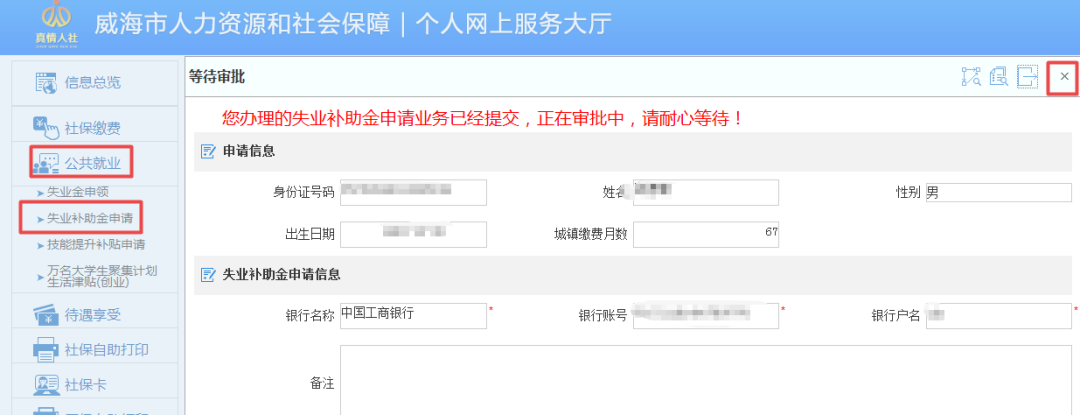1080x415 pixels.
Task: Click the 公共就业 people-chat icon
Action: [45, 164]
